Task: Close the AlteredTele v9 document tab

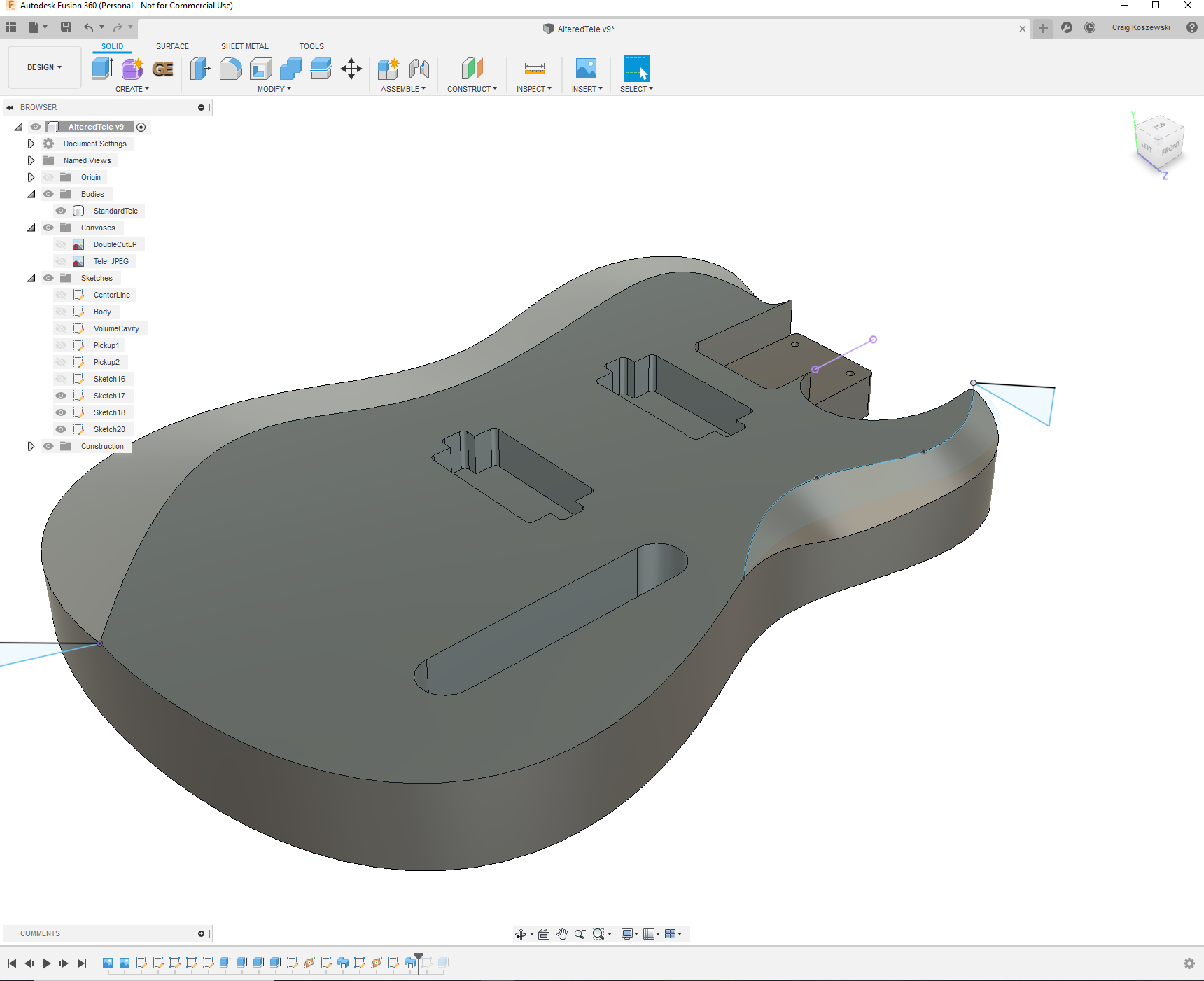Action: pos(1023,29)
